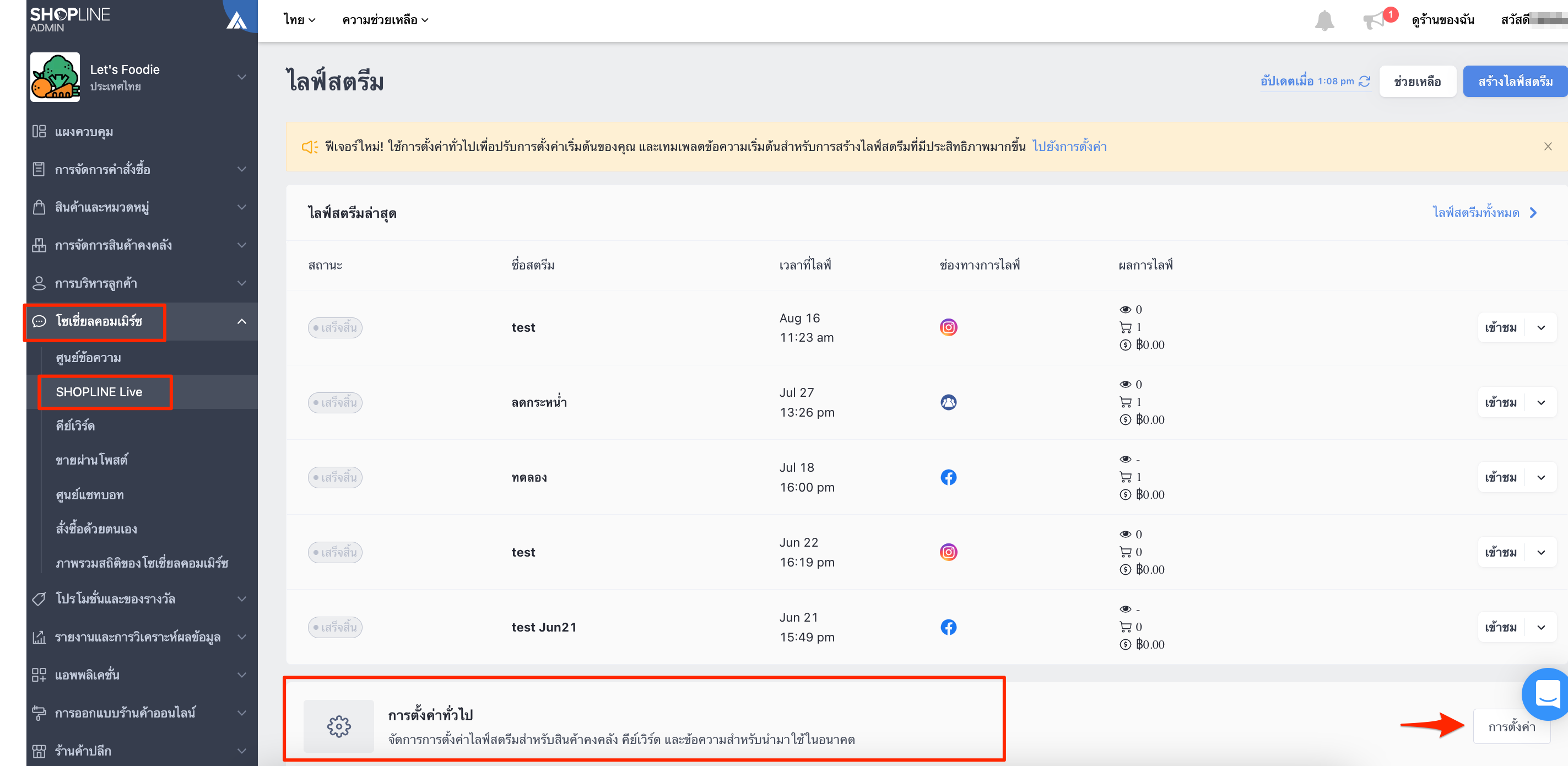Click the ช่วยเหลือ help button
1568x766 pixels.
tap(1417, 82)
